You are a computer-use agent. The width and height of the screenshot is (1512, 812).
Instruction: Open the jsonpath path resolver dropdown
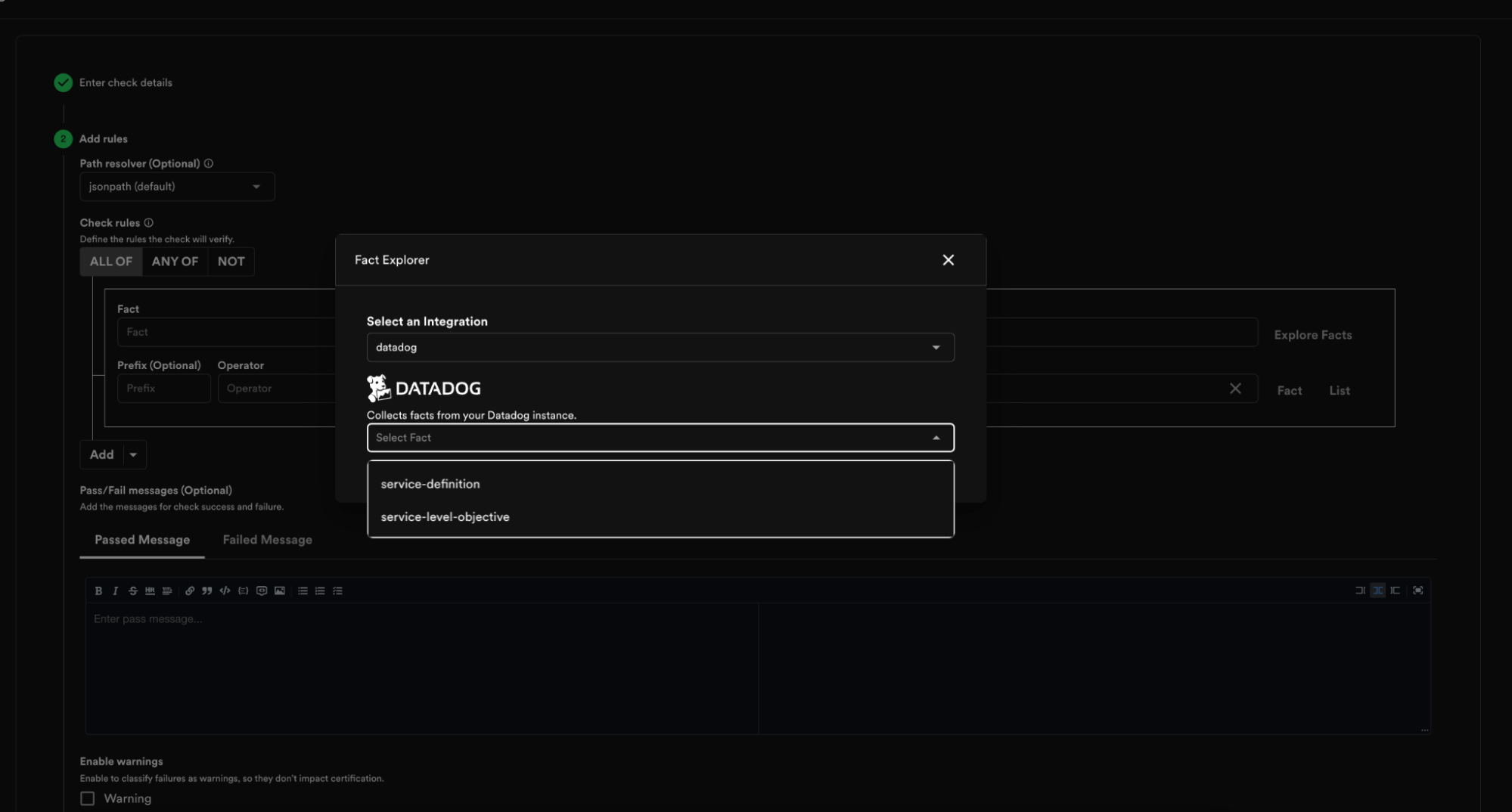(176, 187)
